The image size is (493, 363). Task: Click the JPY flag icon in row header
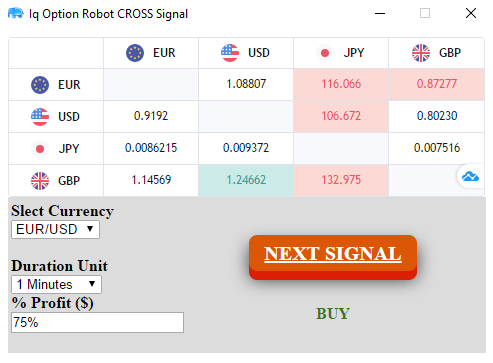40,149
